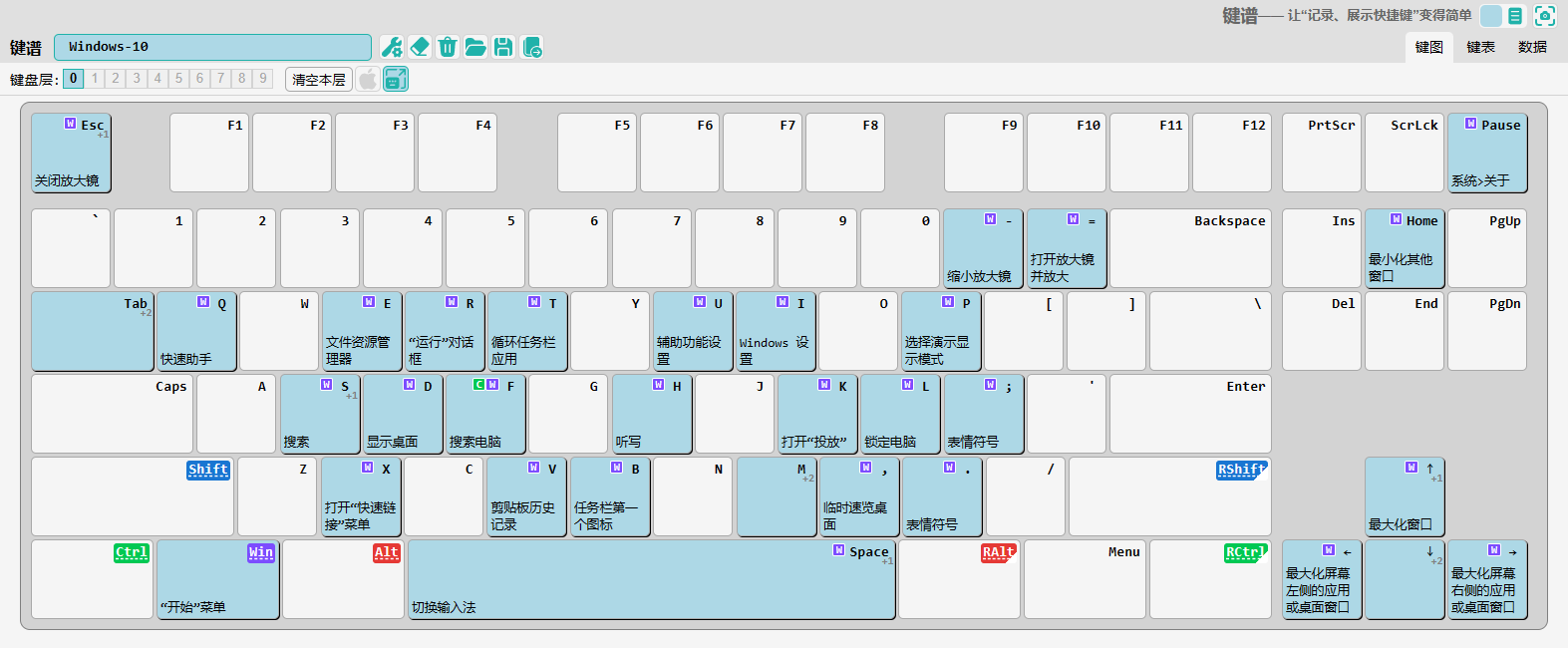Select keyboard layer 4
The height and width of the screenshot is (648, 1568).
(x=157, y=79)
